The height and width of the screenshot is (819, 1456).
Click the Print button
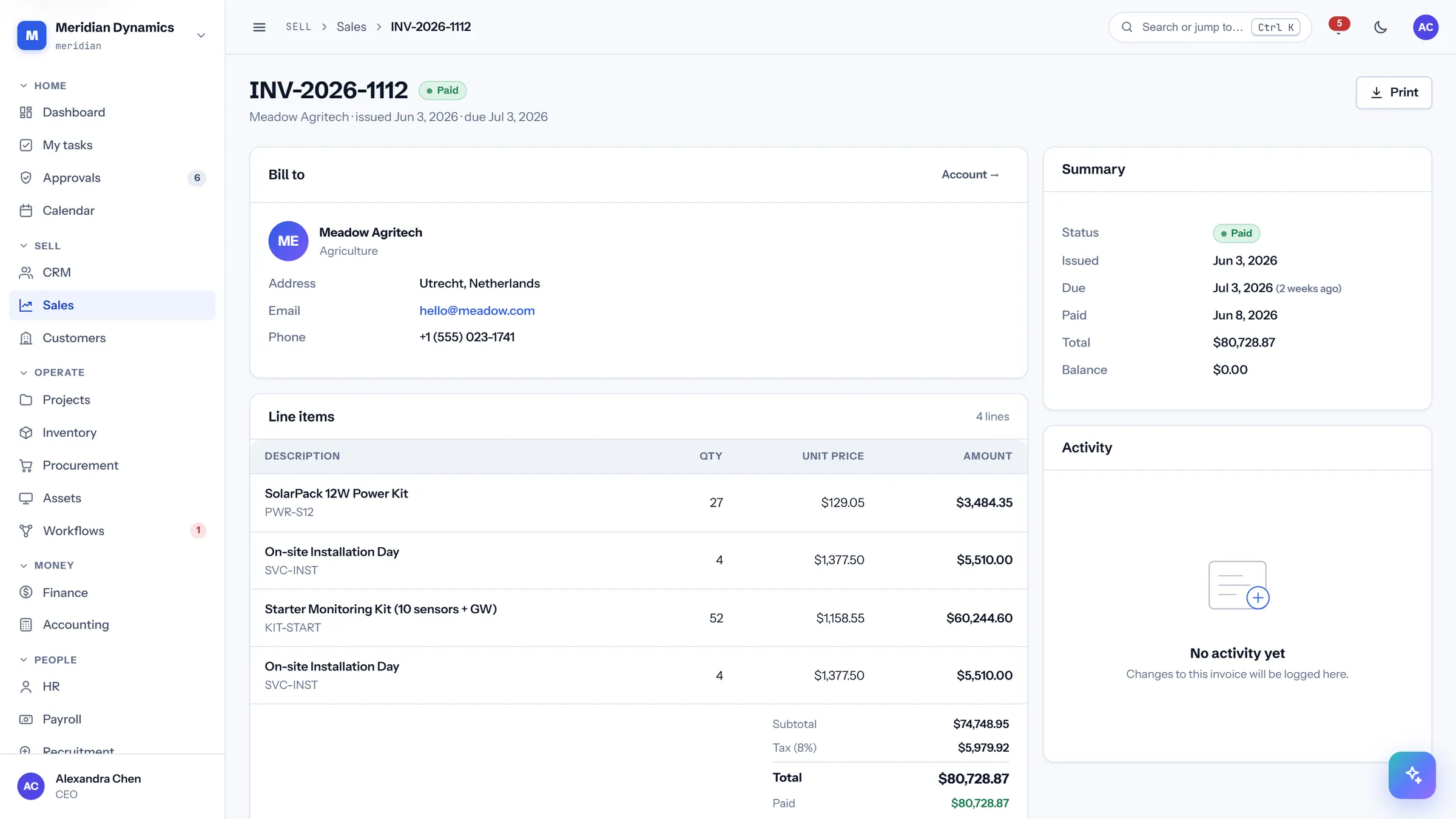1394,92
